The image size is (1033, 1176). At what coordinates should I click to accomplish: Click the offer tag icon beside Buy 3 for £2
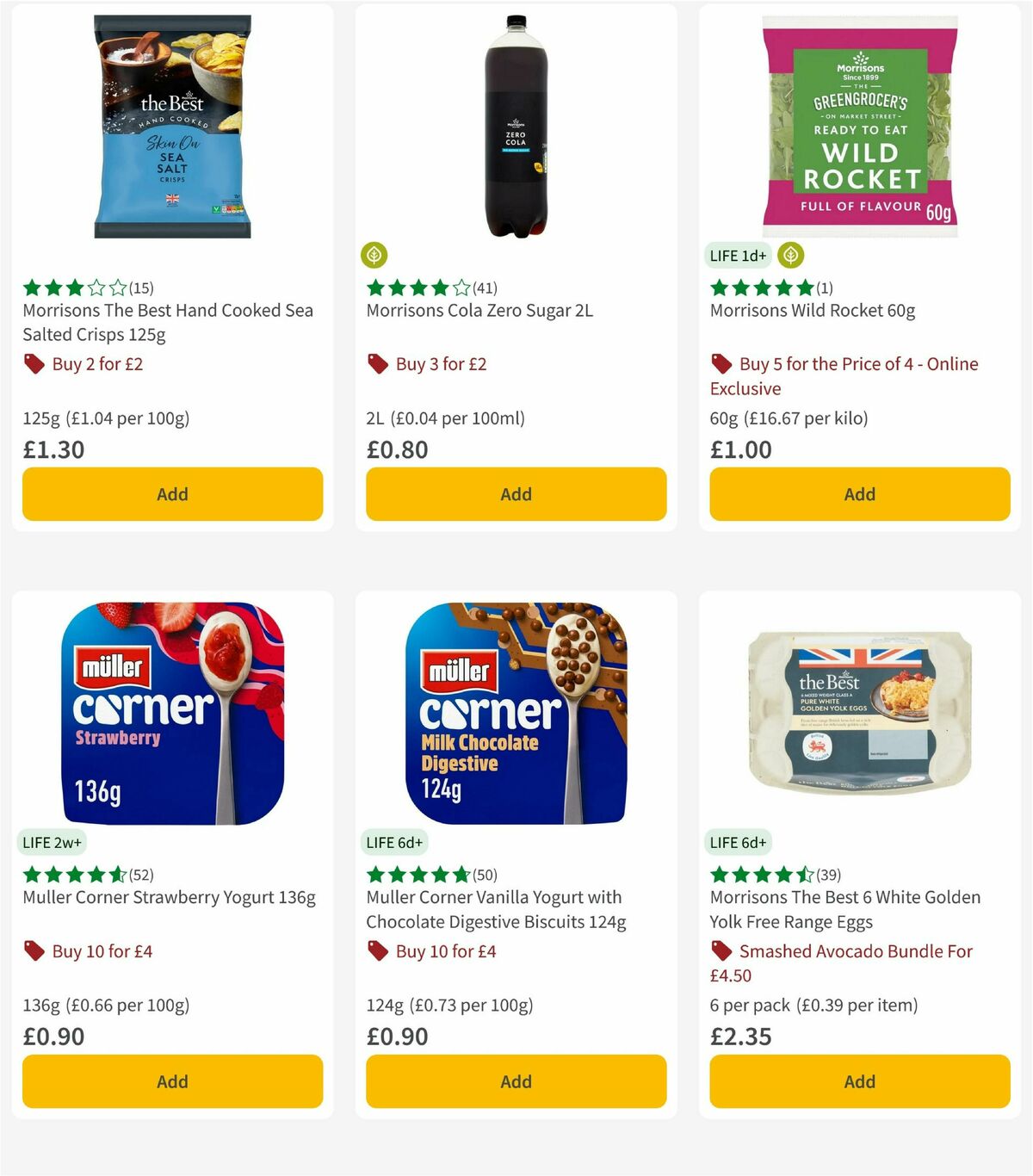click(x=376, y=364)
